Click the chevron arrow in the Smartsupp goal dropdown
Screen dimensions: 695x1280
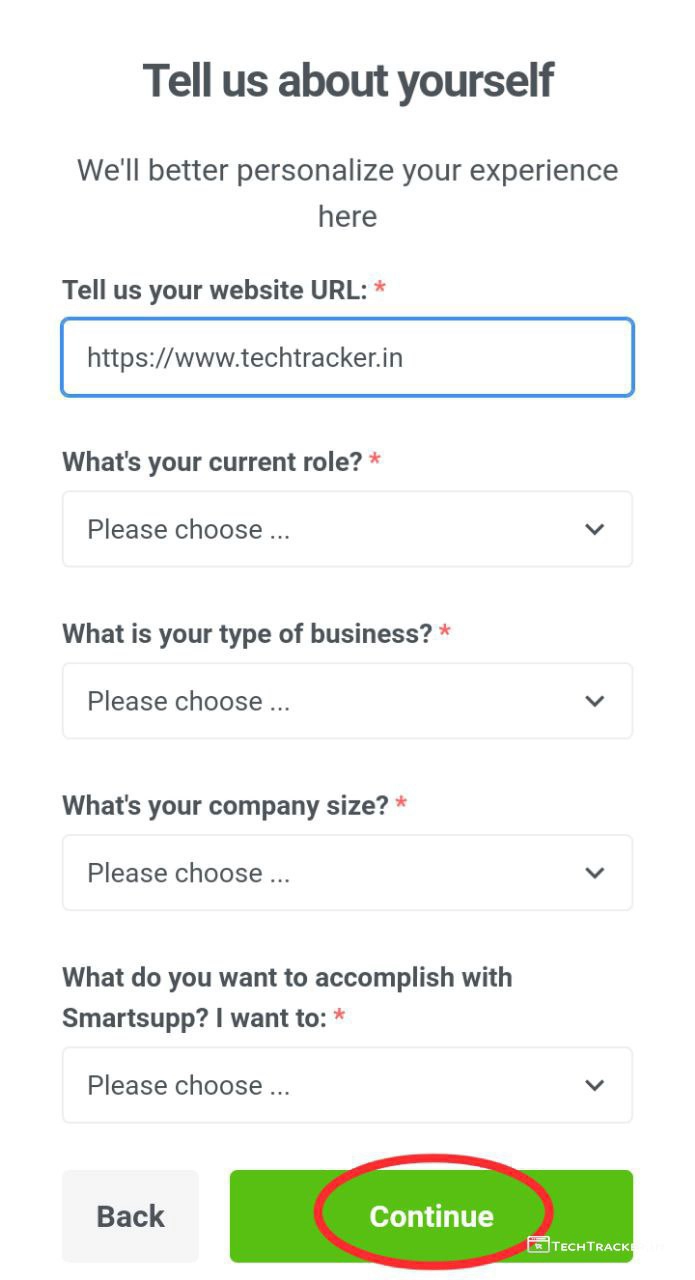pos(595,1085)
